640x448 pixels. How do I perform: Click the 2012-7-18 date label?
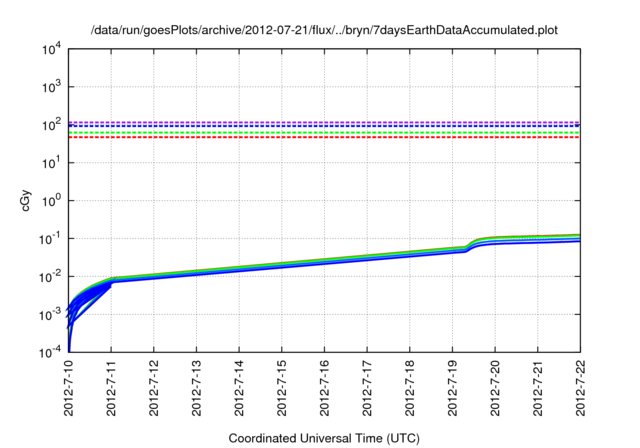point(410,388)
